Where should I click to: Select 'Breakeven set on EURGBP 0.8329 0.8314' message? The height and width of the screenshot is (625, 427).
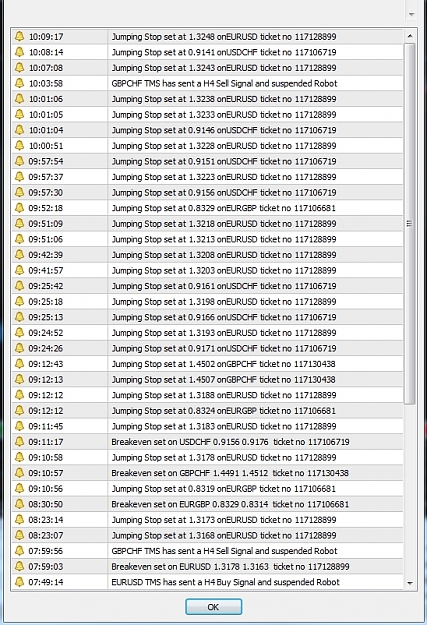[230, 504]
